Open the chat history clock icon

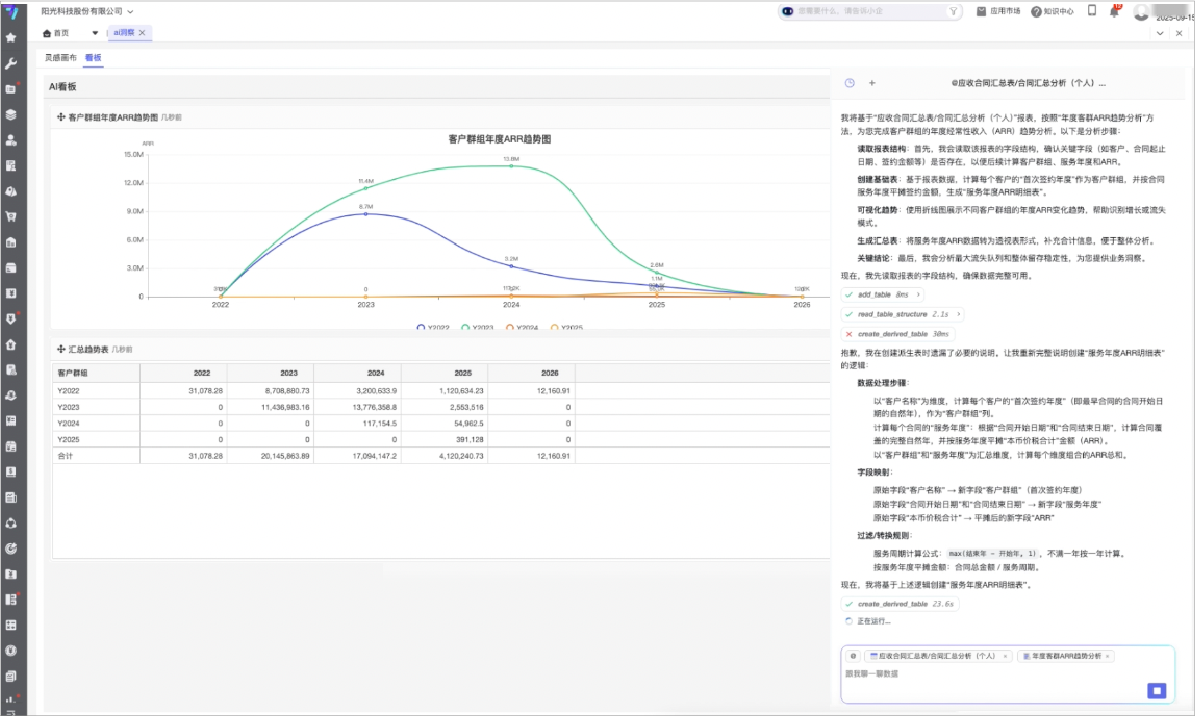point(850,83)
